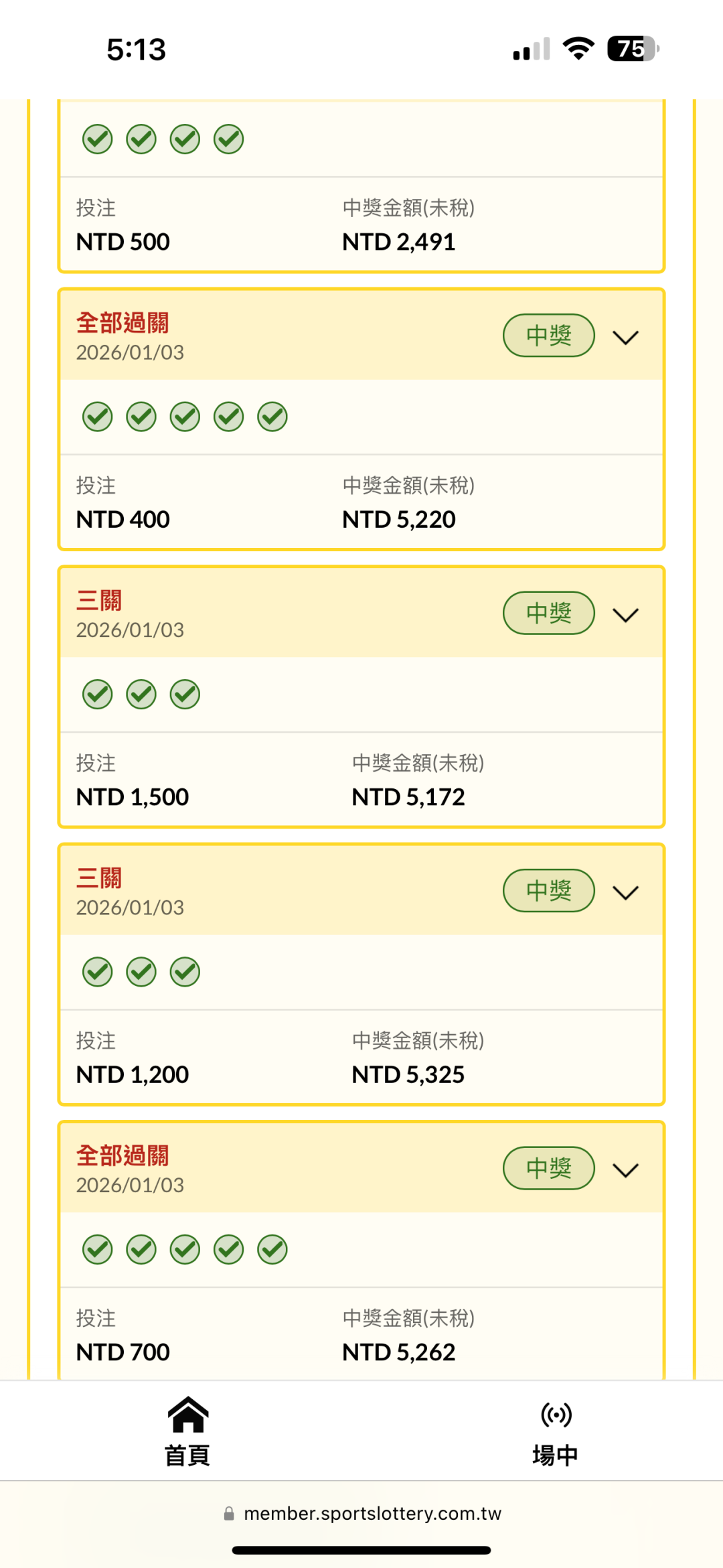The width and height of the screenshot is (723, 1568).
Task: Tap the cellular signal bars icon
Action: click(532, 49)
